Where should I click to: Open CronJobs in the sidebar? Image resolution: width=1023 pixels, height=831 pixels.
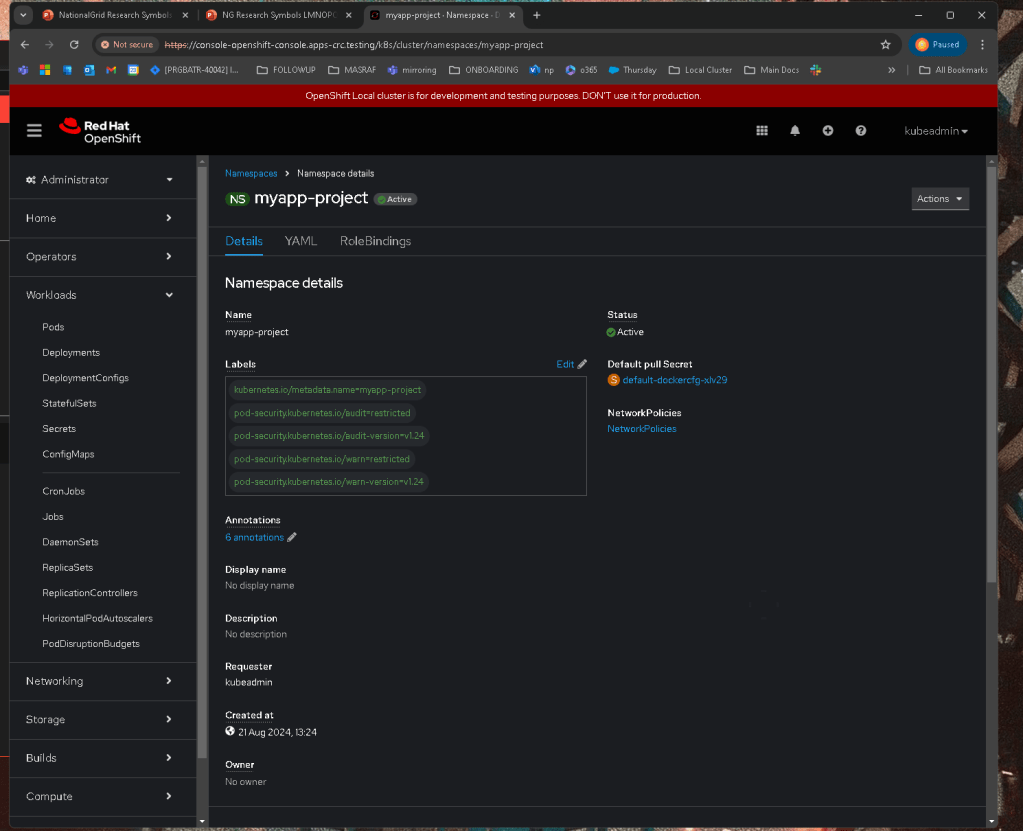coord(63,491)
